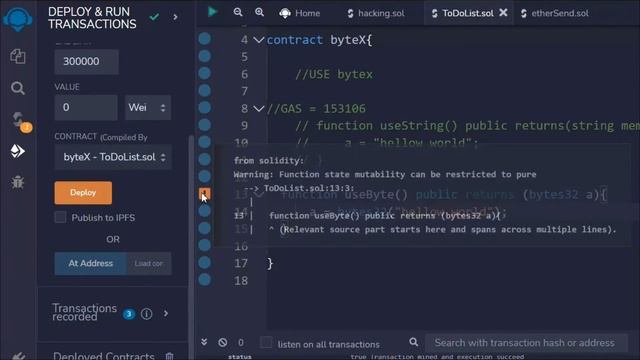
Task: Click line number 18 in the editor
Action: coord(241,280)
